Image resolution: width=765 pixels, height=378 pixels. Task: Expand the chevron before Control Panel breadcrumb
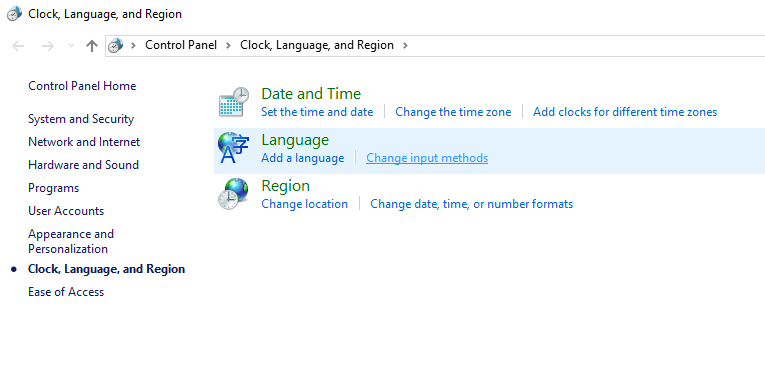[133, 46]
